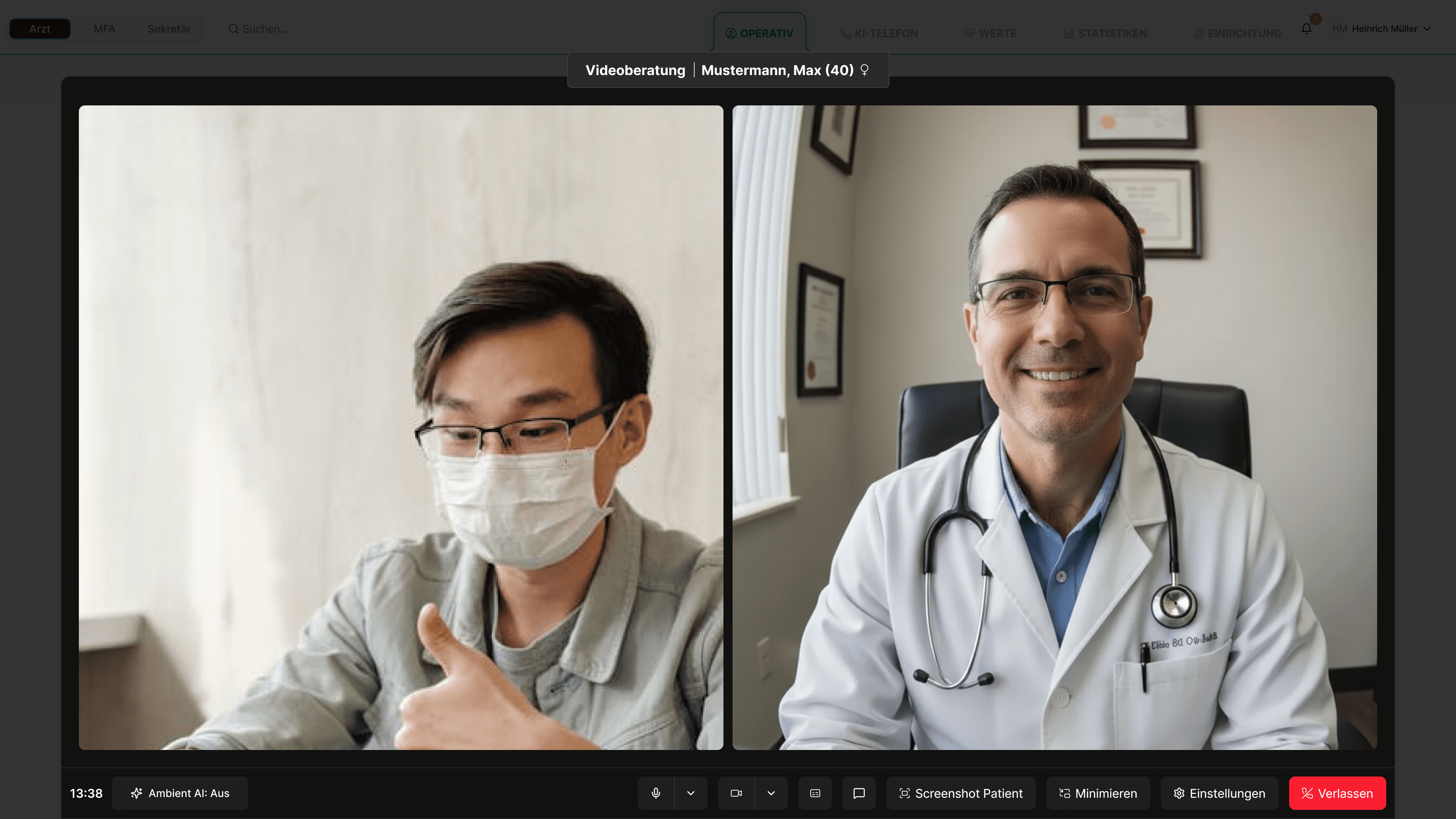Open the Statistiken tab
1456x819 pixels.
1105,33
